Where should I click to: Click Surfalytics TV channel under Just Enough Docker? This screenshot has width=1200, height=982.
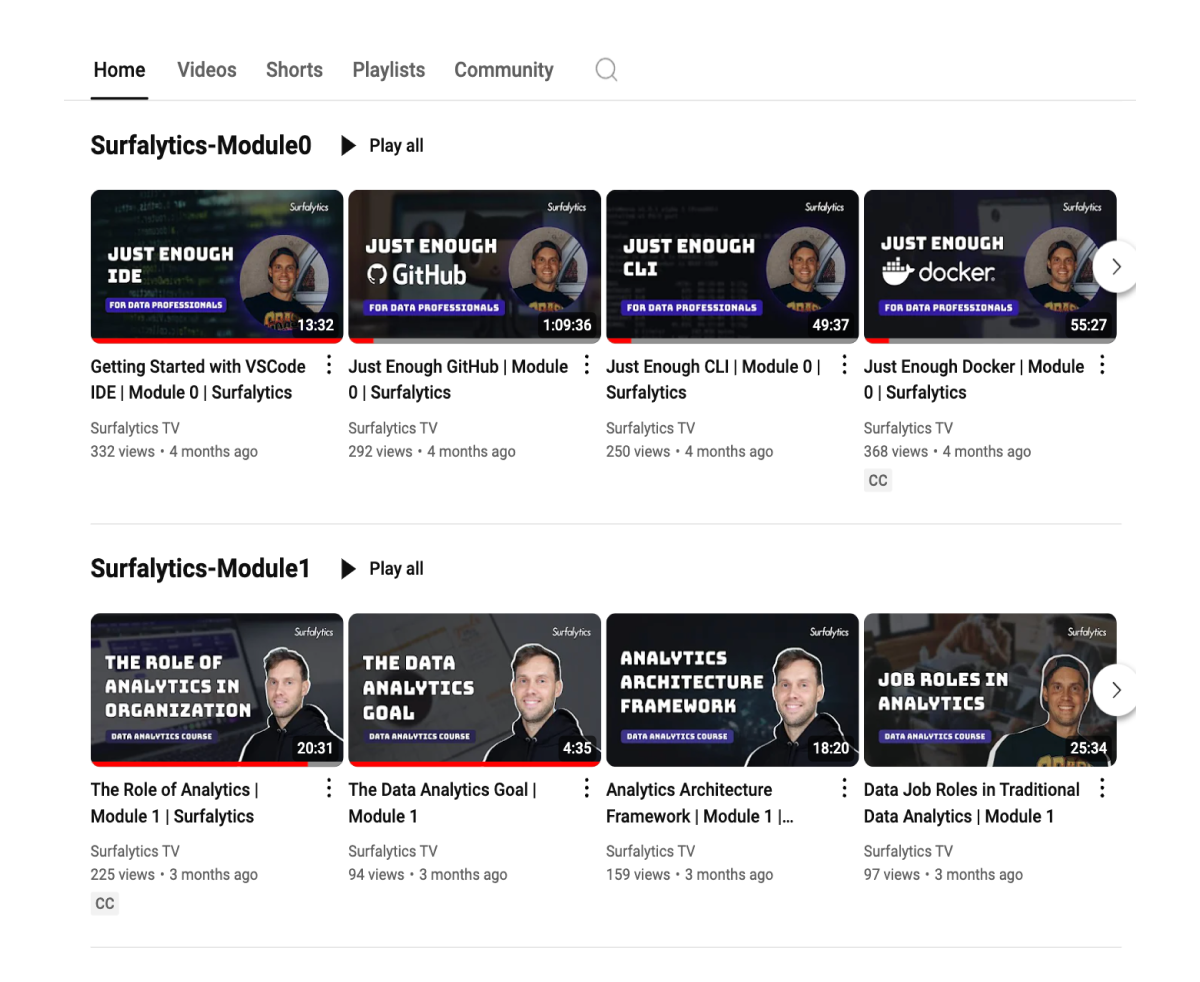(908, 428)
